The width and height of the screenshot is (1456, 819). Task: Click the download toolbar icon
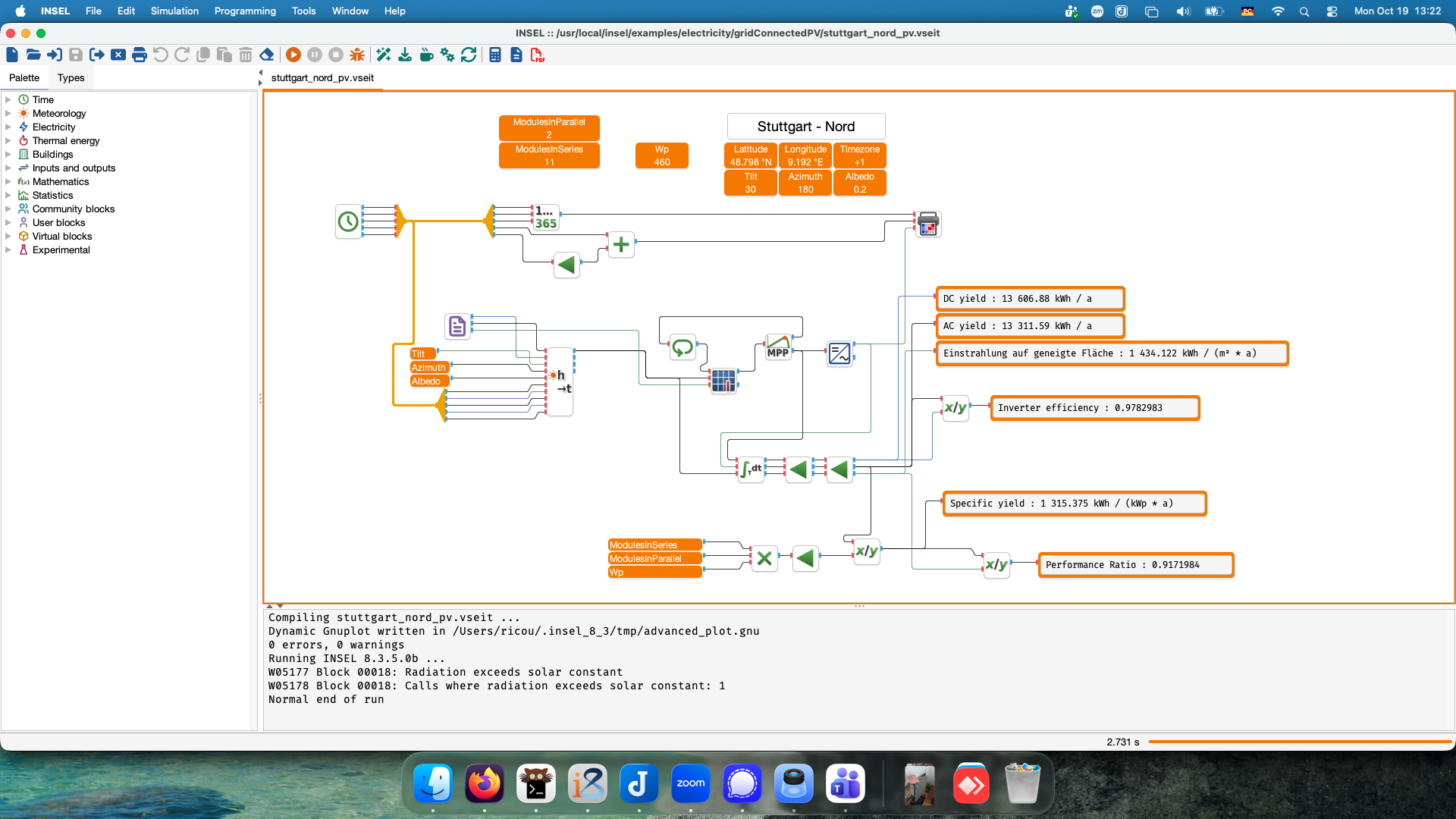tap(405, 55)
